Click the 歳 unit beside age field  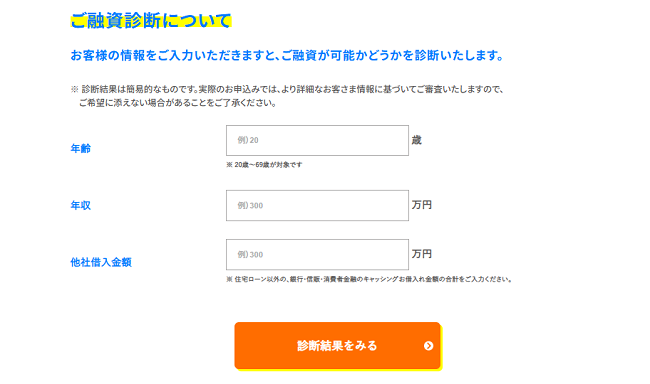[x=417, y=140]
